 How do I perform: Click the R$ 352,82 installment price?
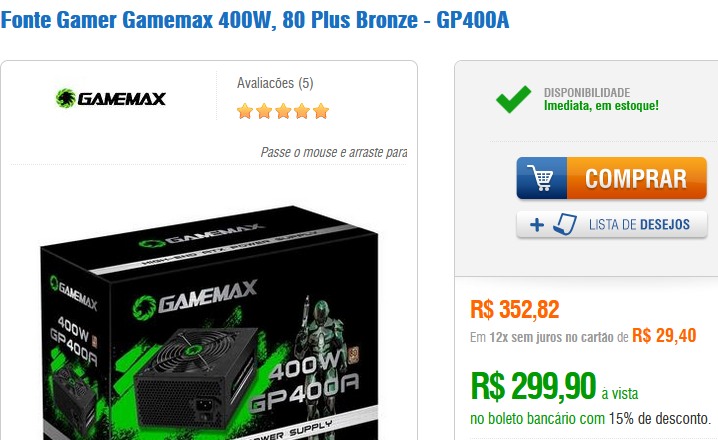click(x=515, y=310)
